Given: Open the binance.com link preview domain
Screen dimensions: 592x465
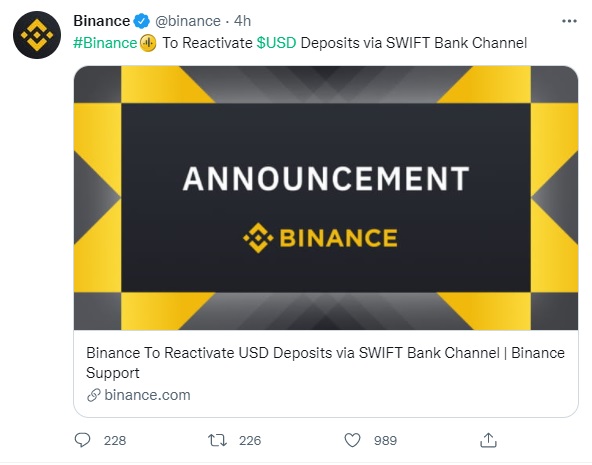Looking at the screenshot, I should coord(147,395).
